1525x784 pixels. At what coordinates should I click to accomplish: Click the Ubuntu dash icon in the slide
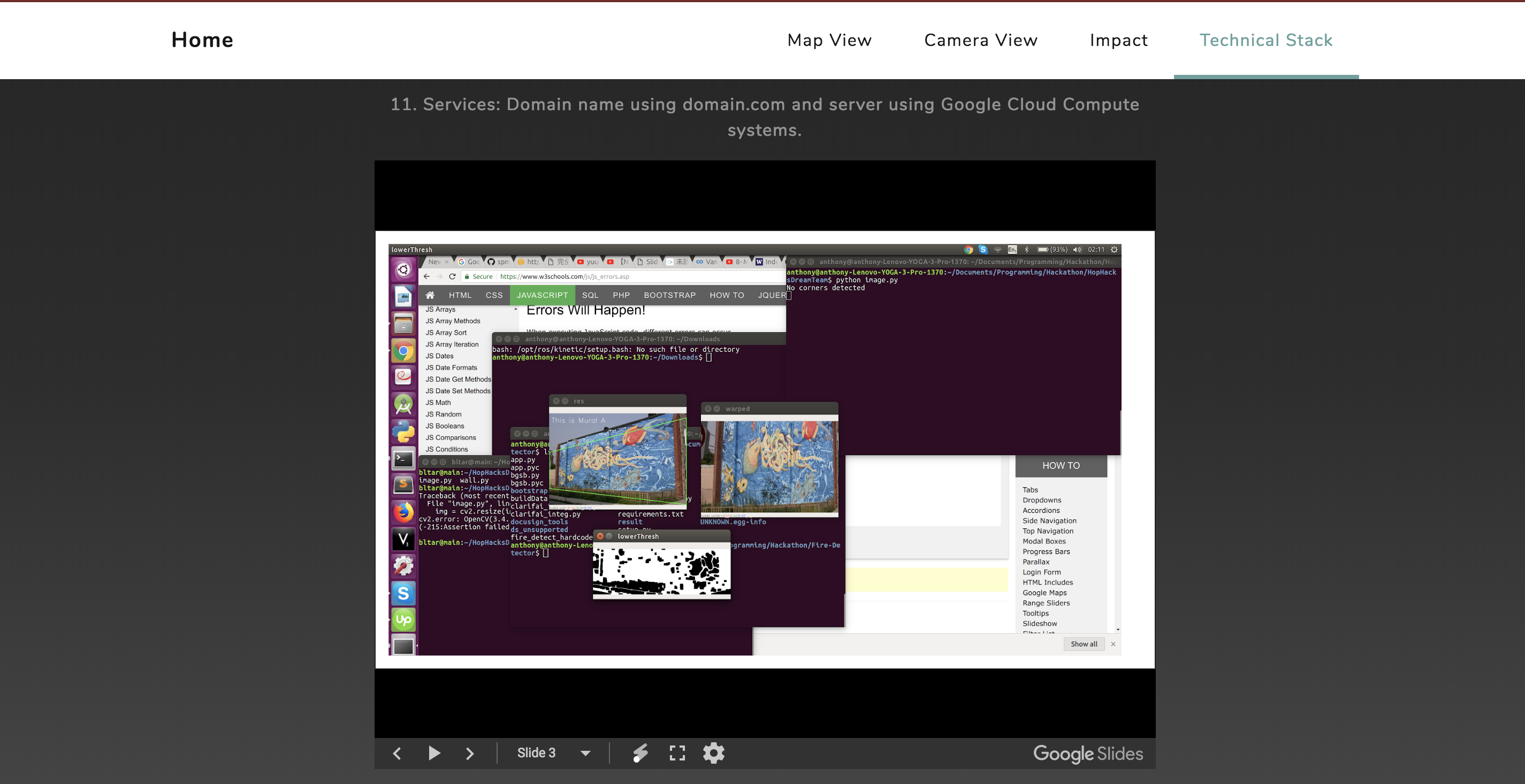403,270
